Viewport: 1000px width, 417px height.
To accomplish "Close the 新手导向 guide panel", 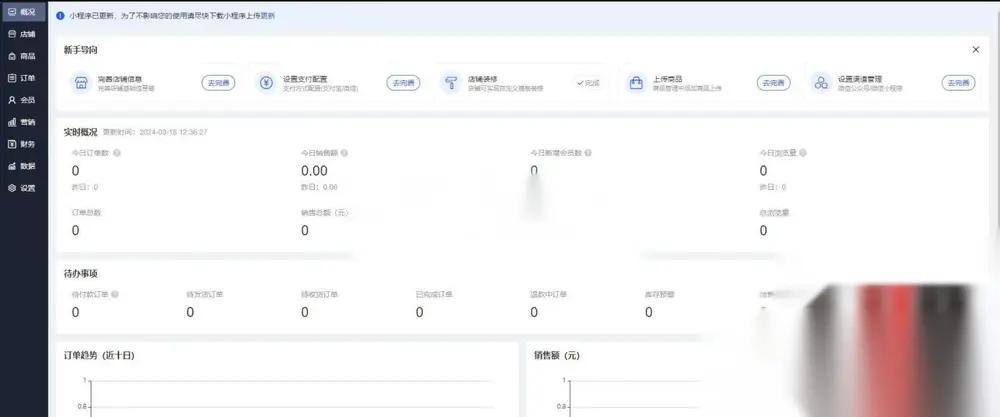I will [975, 50].
